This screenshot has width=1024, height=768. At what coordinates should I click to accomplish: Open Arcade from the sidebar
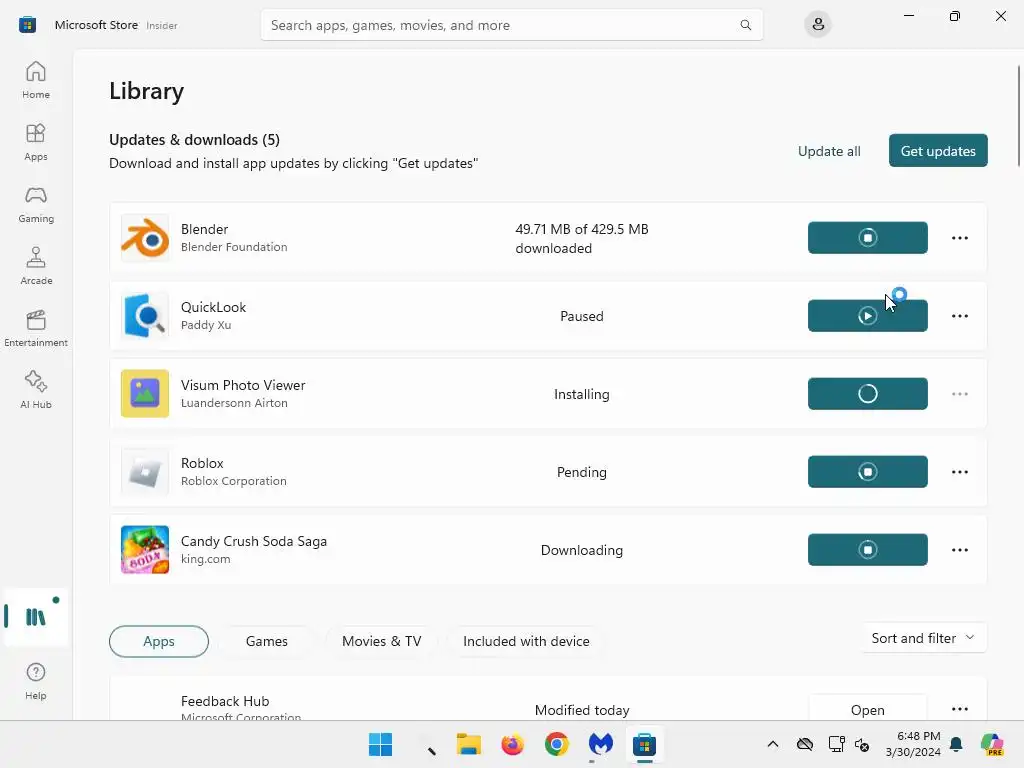tap(36, 266)
